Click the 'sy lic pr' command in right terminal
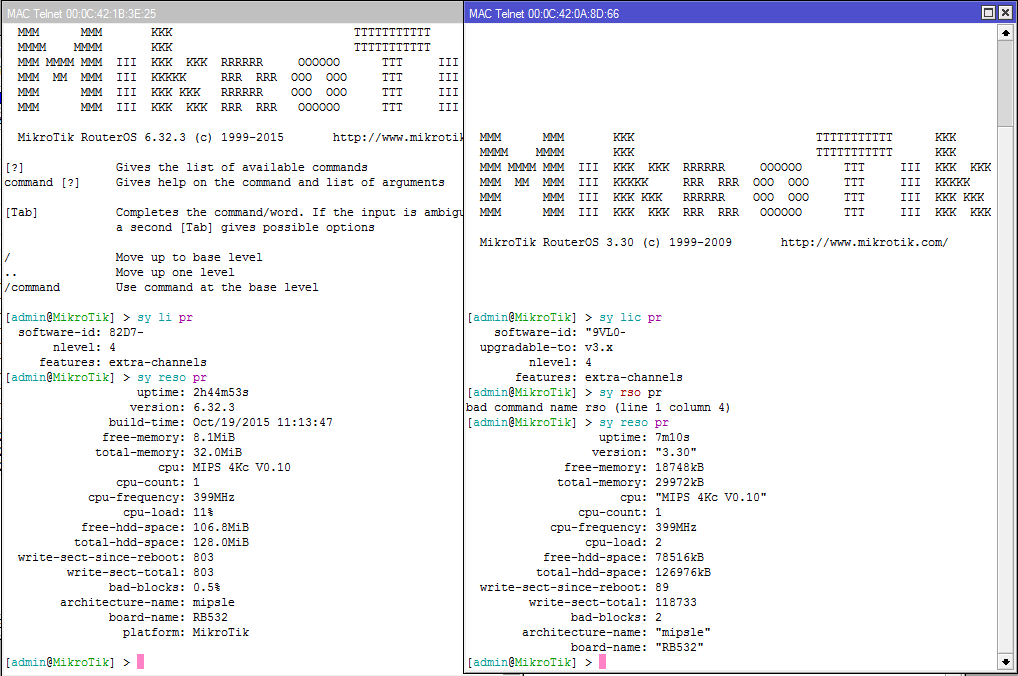The width and height of the screenshot is (1018, 676). click(x=630, y=318)
